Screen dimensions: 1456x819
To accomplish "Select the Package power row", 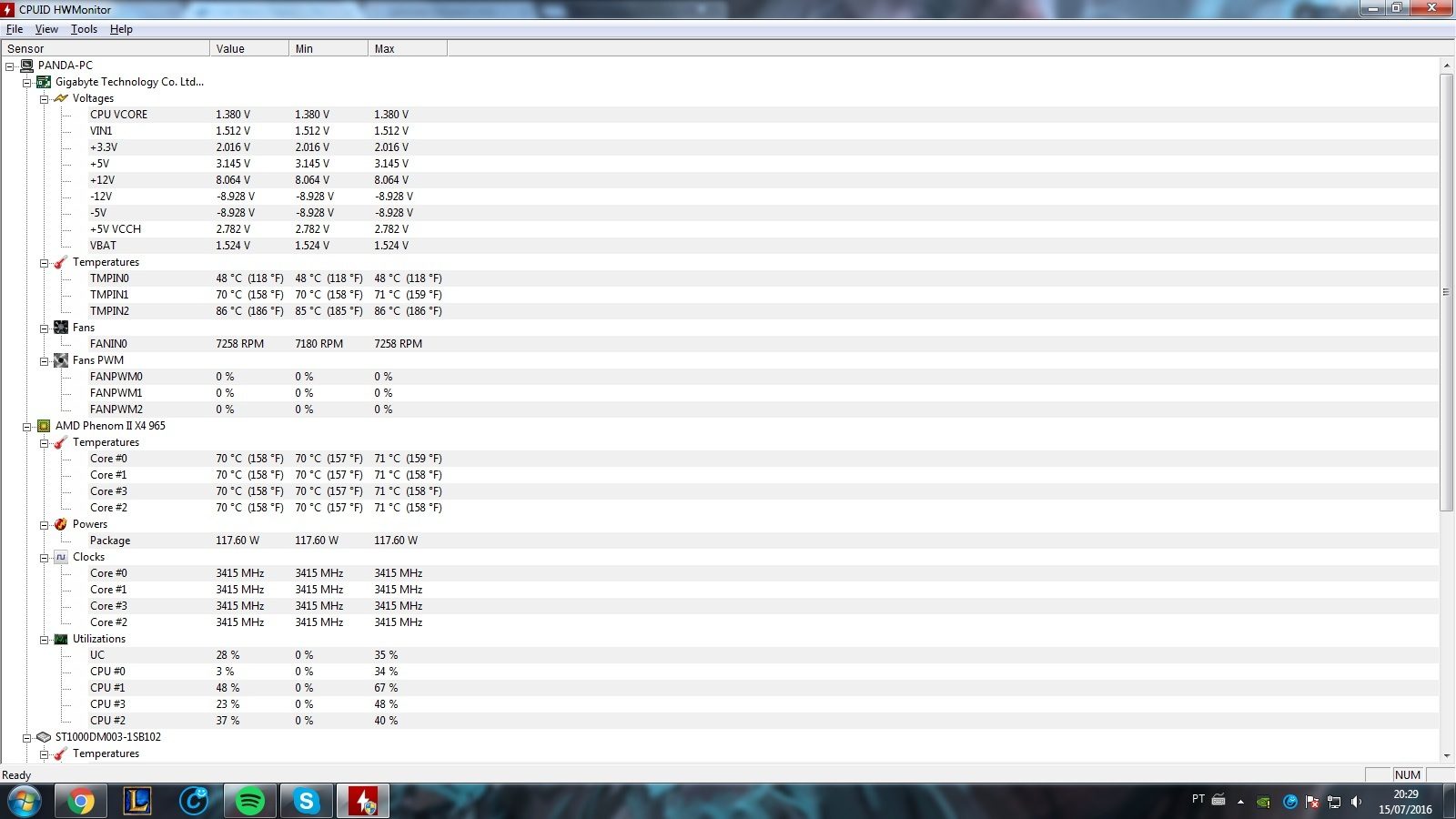I will (719, 541).
